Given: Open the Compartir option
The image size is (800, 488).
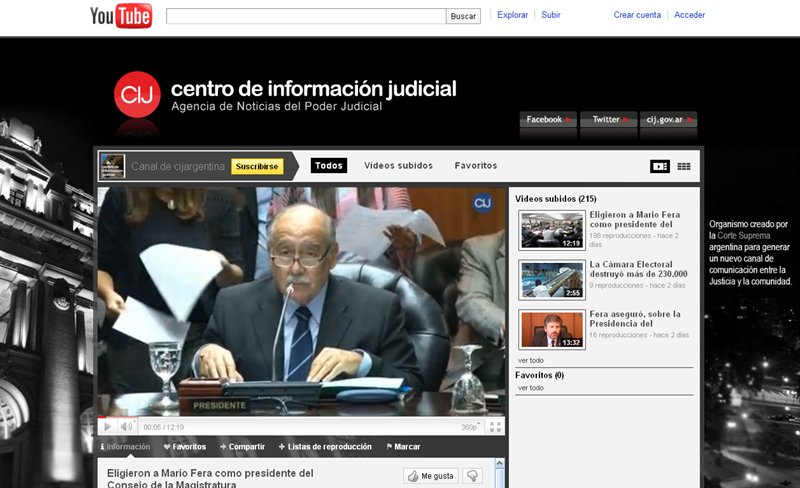Looking at the screenshot, I should click(x=242, y=447).
